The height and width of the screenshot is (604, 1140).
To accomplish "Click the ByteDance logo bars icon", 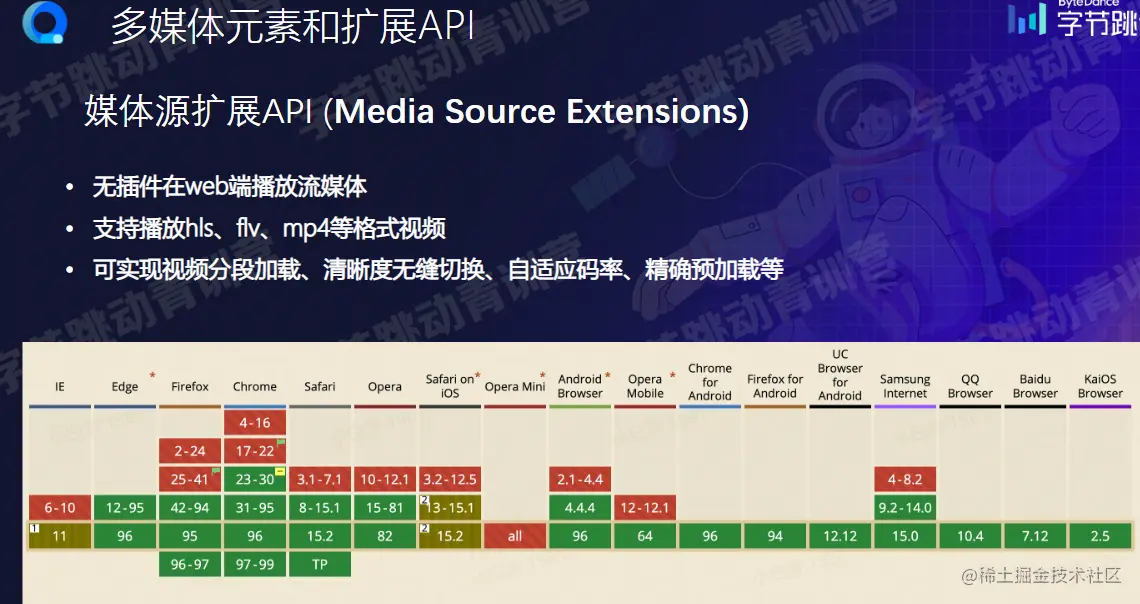I will (x=1027, y=19).
